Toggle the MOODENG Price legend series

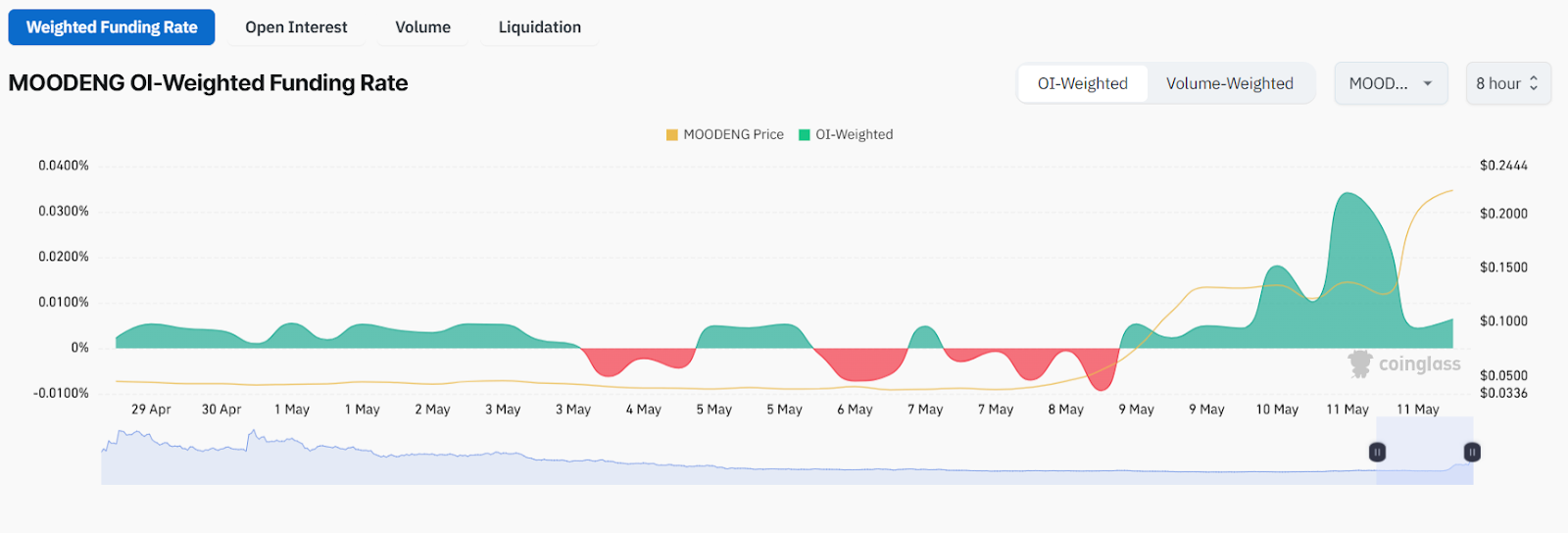(724, 134)
